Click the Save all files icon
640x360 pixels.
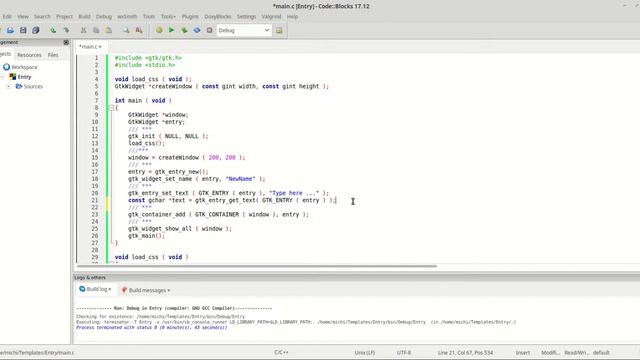36,30
